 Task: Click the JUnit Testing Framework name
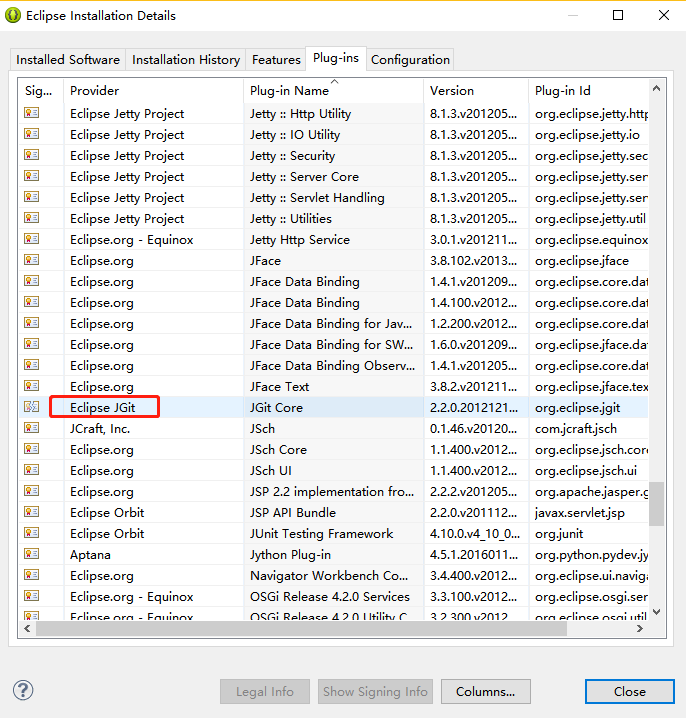pos(321,533)
